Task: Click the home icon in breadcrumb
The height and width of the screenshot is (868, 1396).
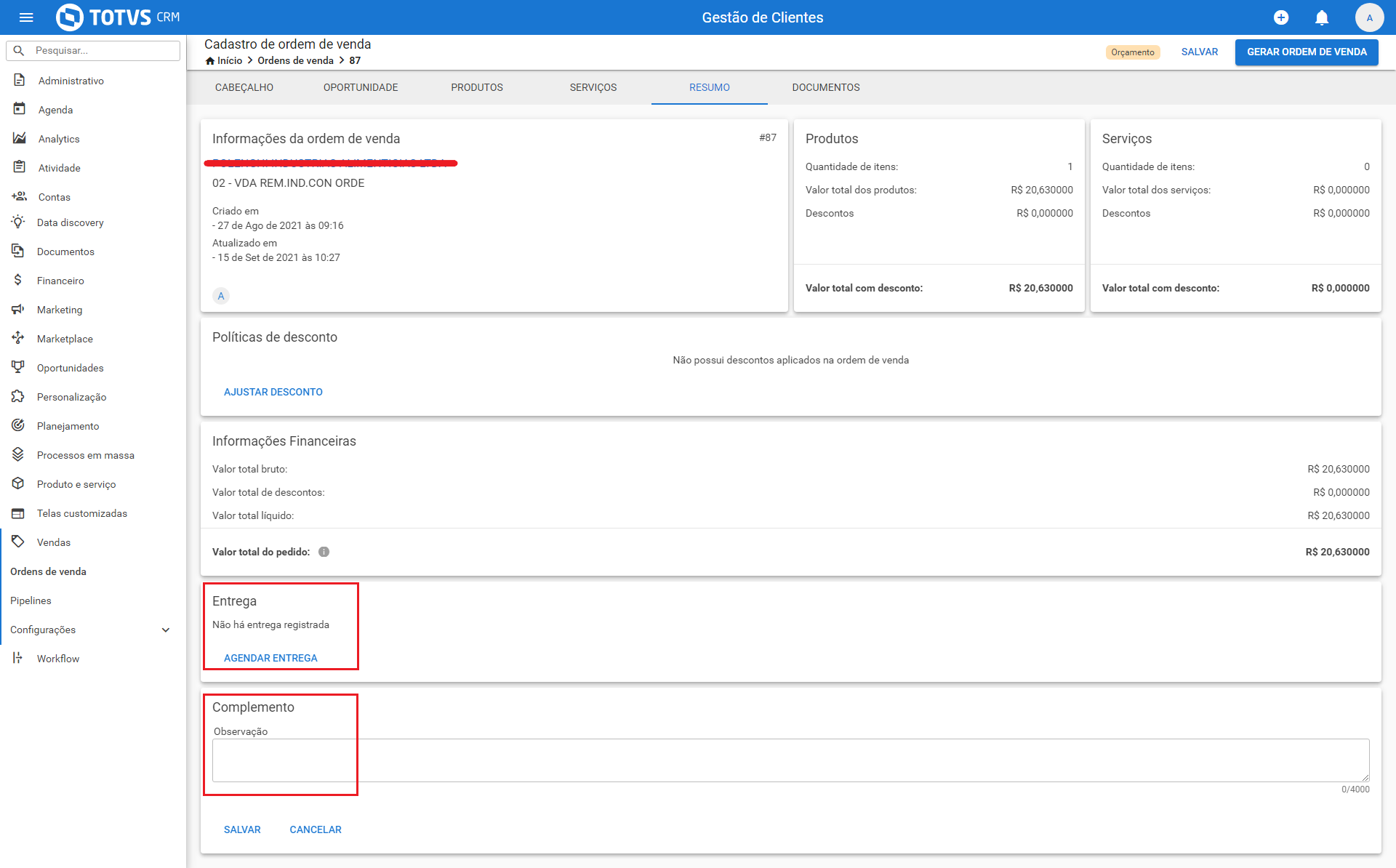Action: click(x=210, y=60)
